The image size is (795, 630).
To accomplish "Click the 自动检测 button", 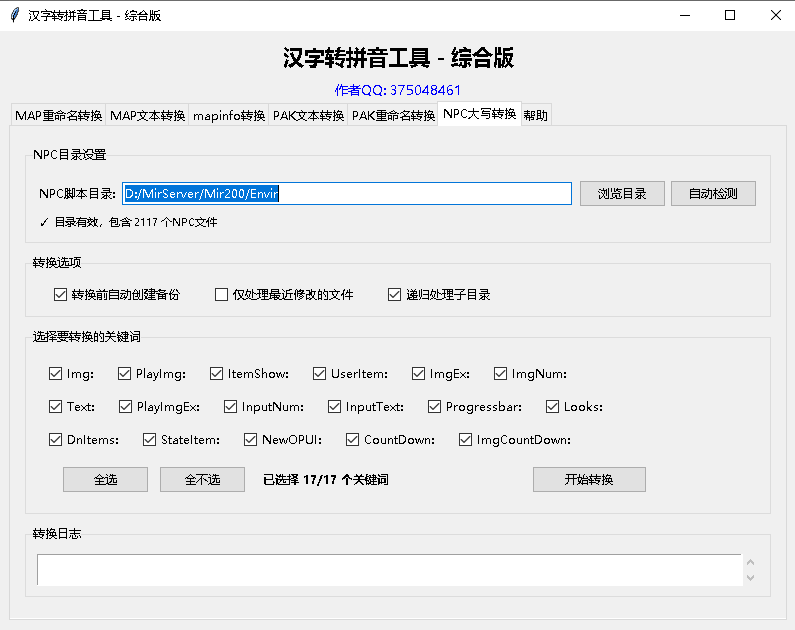I will click(713, 194).
